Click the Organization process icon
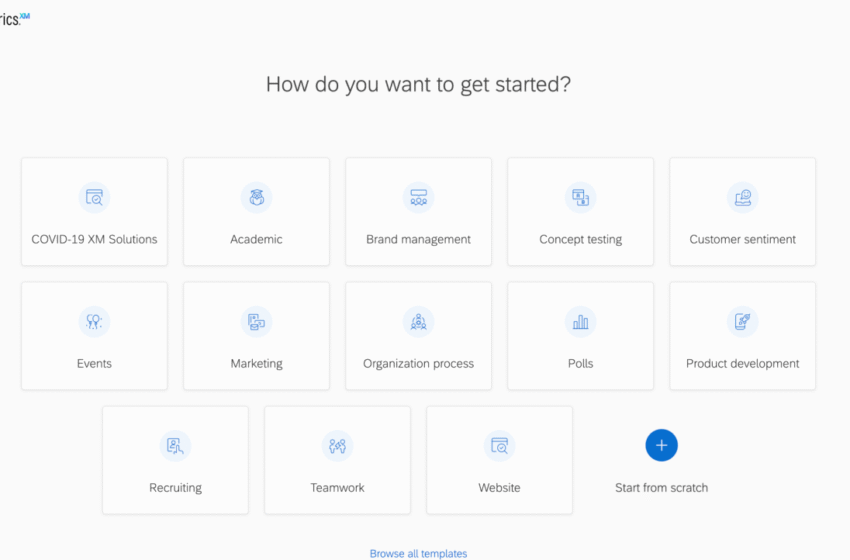 point(418,322)
